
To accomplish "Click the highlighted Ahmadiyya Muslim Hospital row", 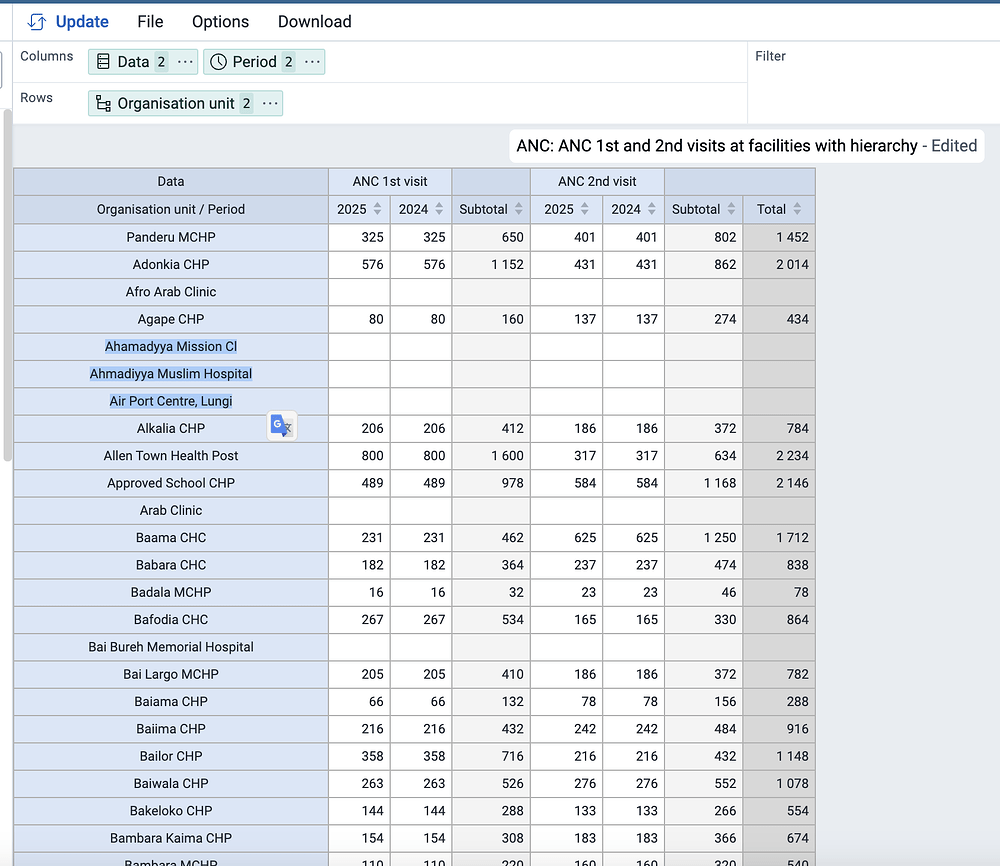I will pos(171,374).
